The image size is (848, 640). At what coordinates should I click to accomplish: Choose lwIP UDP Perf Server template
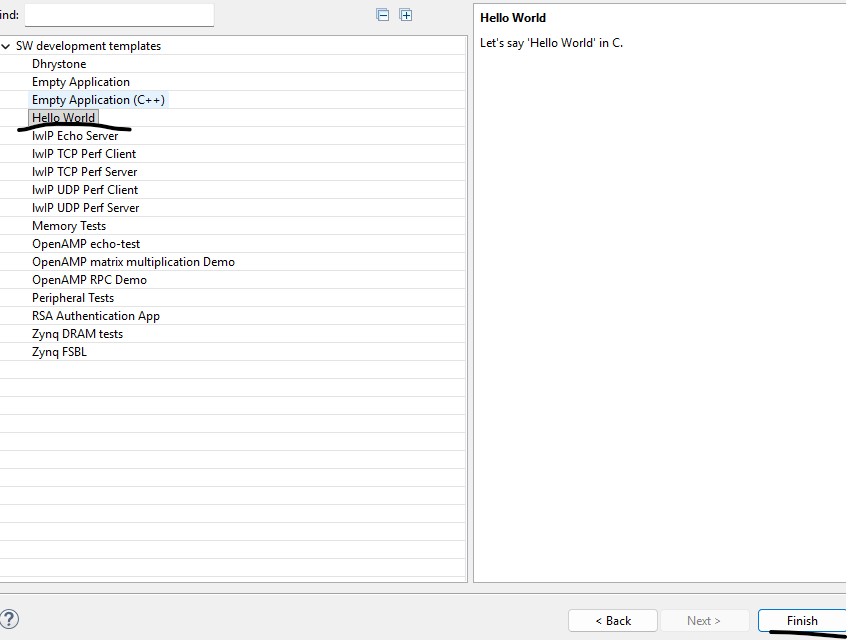[x=86, y=208]
